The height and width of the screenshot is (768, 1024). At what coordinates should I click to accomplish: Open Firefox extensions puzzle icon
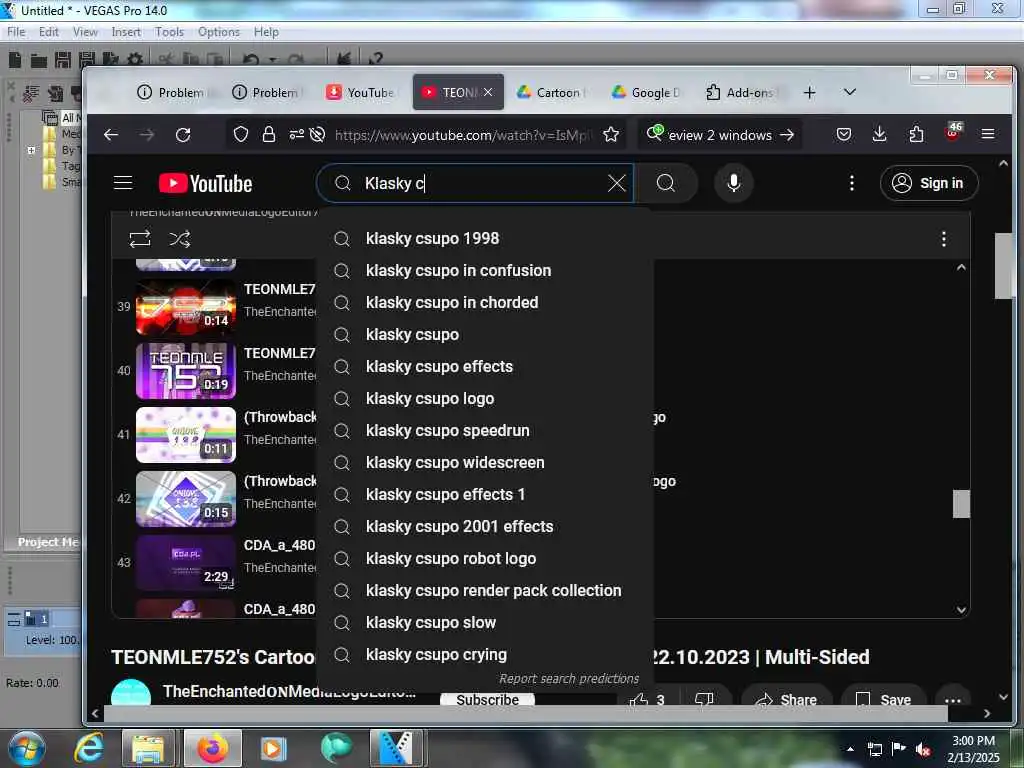pyautogui.click(x=916, y=135)
